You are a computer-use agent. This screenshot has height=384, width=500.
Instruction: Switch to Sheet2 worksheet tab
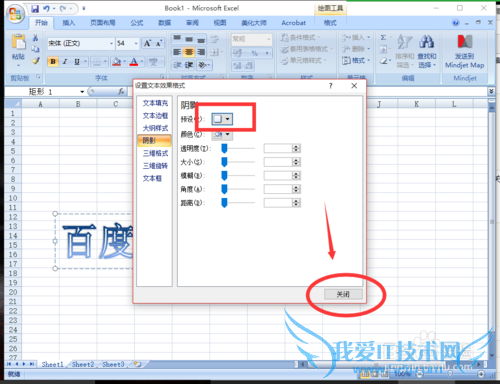tap(83, 364)
